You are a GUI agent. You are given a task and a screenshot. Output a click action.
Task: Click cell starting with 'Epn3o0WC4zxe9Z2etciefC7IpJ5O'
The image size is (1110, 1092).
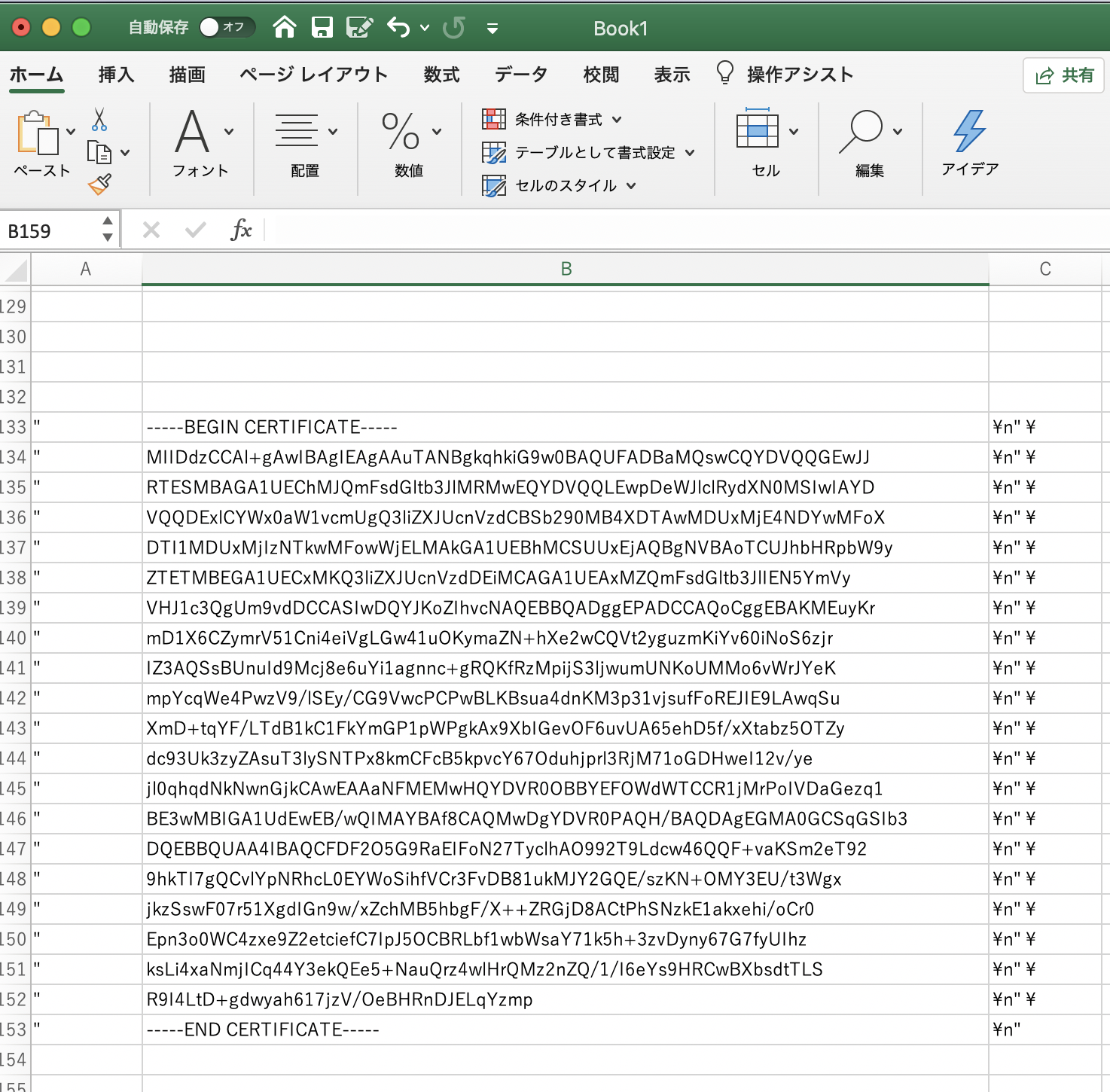(x=566, y=939)
